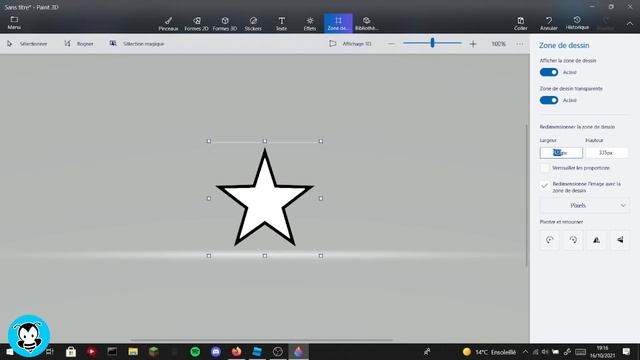Click the zoom slider handle
640x360 pixels.
(432, 43)
